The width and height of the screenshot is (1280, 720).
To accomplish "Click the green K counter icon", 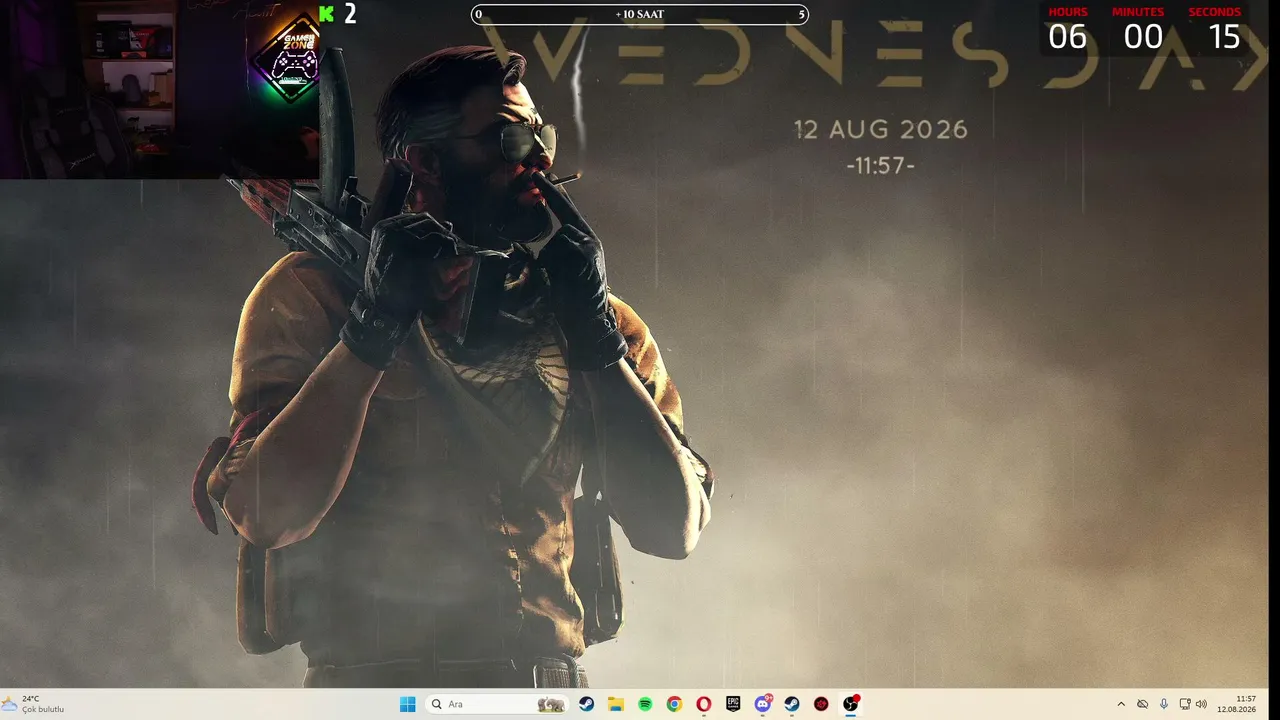I will [326, 14].
